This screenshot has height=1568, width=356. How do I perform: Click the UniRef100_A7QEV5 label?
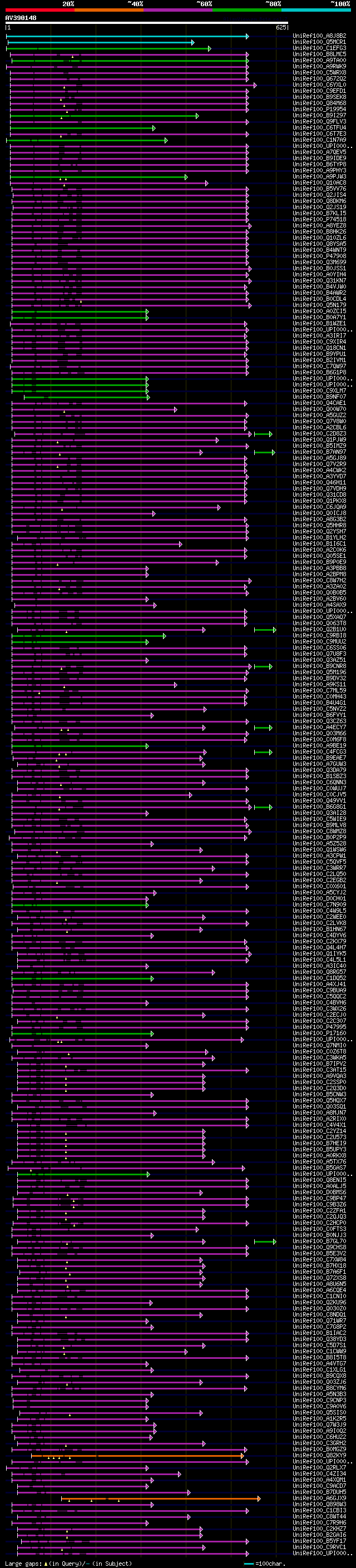pos(319,152)
